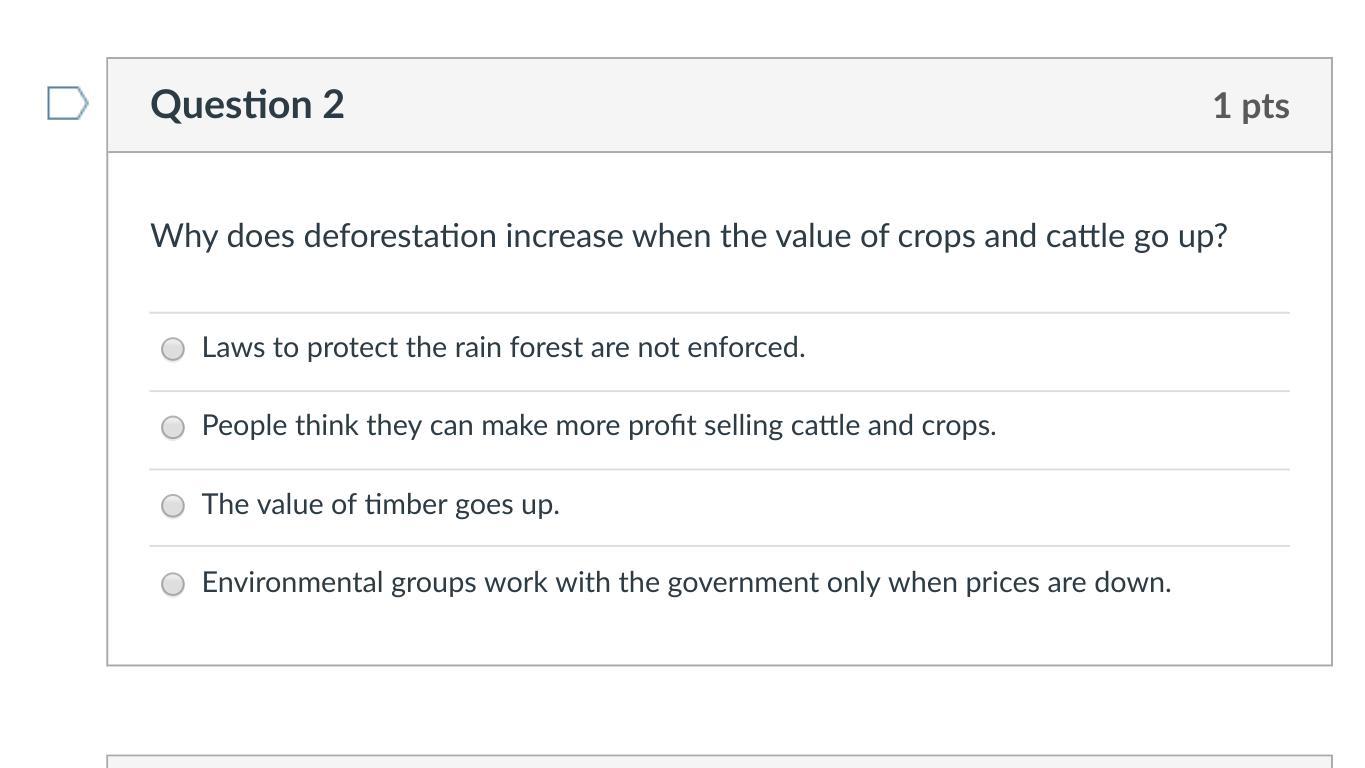Select "The value of timber goes up" radio

click(173, 505)
